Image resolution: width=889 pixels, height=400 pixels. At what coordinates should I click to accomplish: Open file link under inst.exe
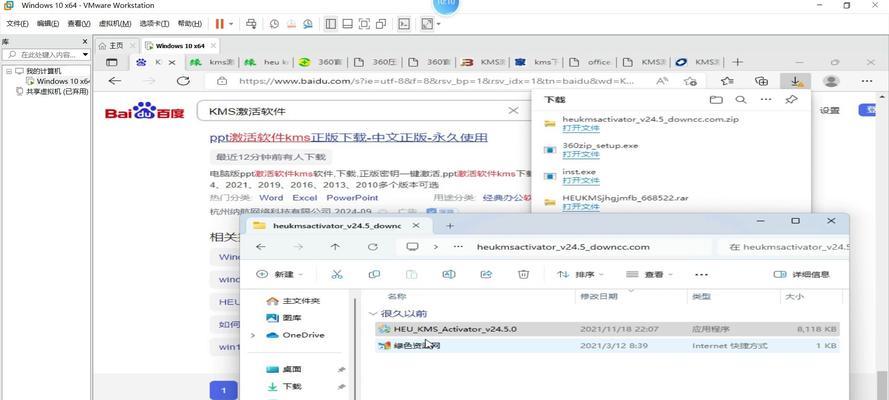point(581,181)
